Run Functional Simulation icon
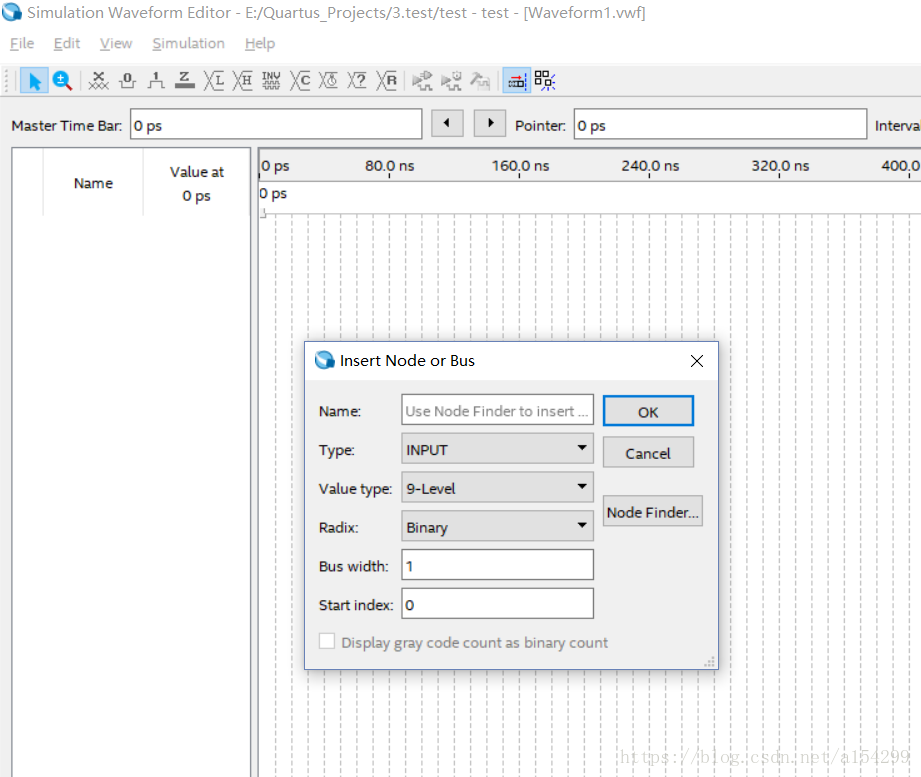This screenshot has width=921, height=777. [x=422, y=80]
